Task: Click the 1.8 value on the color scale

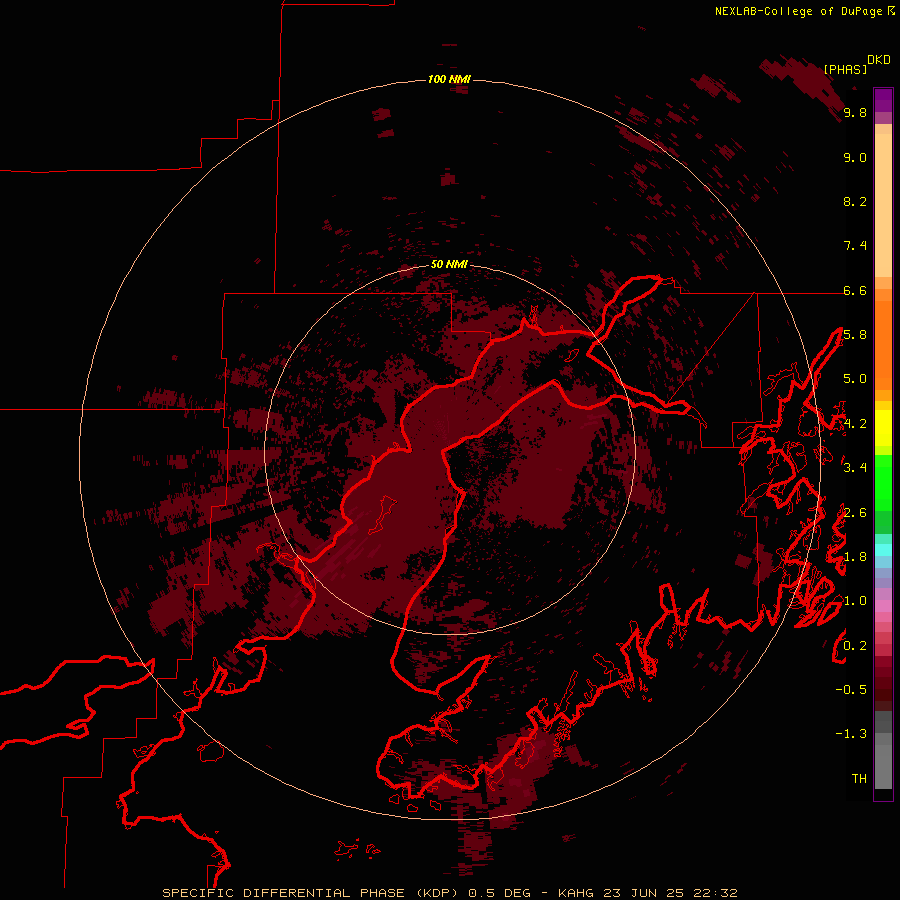Action: 855,557
